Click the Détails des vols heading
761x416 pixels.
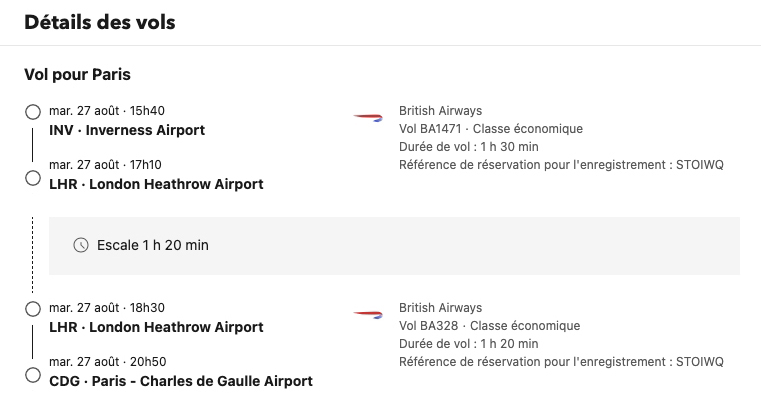click(99, 22)
